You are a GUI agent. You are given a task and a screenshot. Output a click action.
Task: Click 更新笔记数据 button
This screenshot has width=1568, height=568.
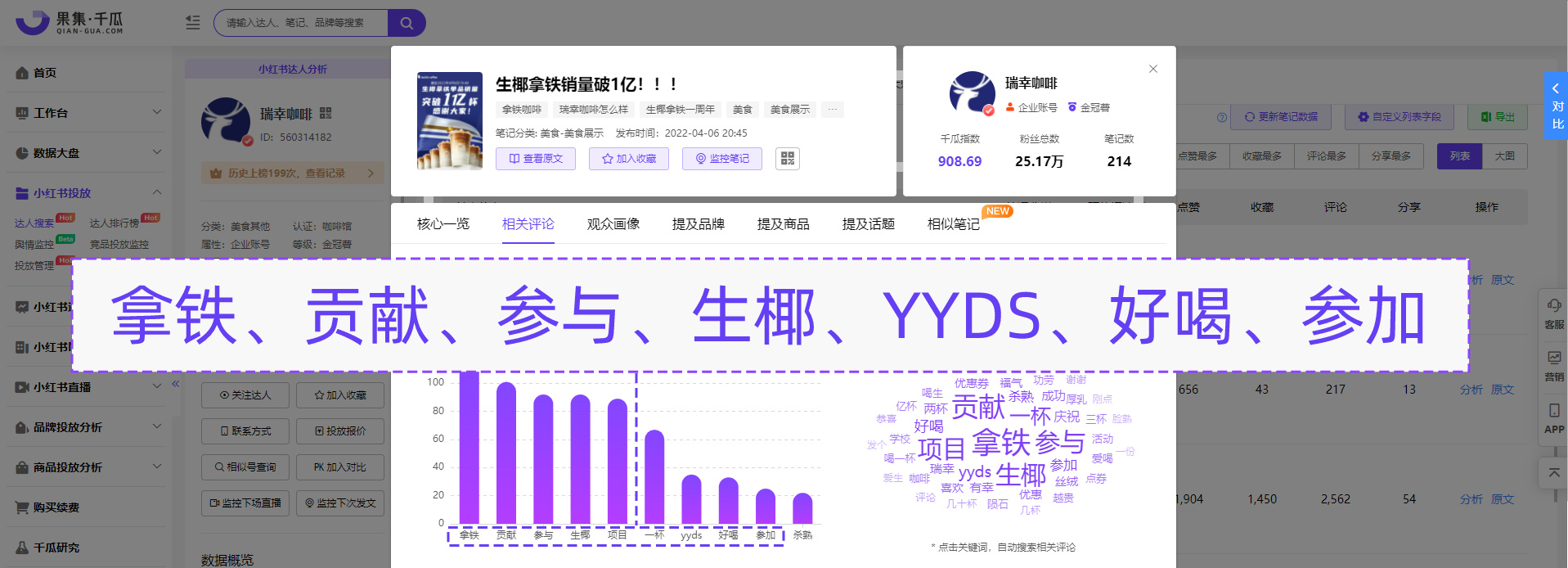click(1282, 117)
